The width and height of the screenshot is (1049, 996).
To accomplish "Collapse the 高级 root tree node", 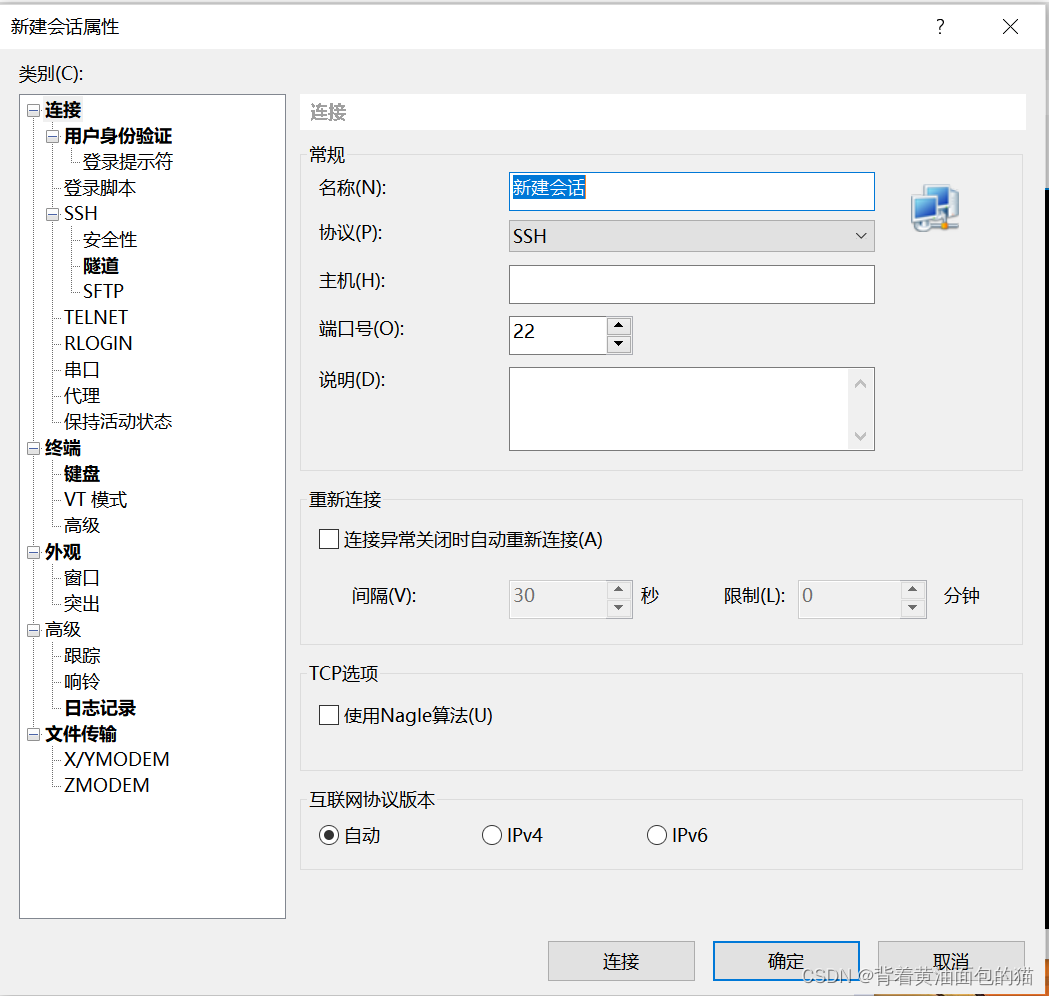I will [x=33, y=630].
